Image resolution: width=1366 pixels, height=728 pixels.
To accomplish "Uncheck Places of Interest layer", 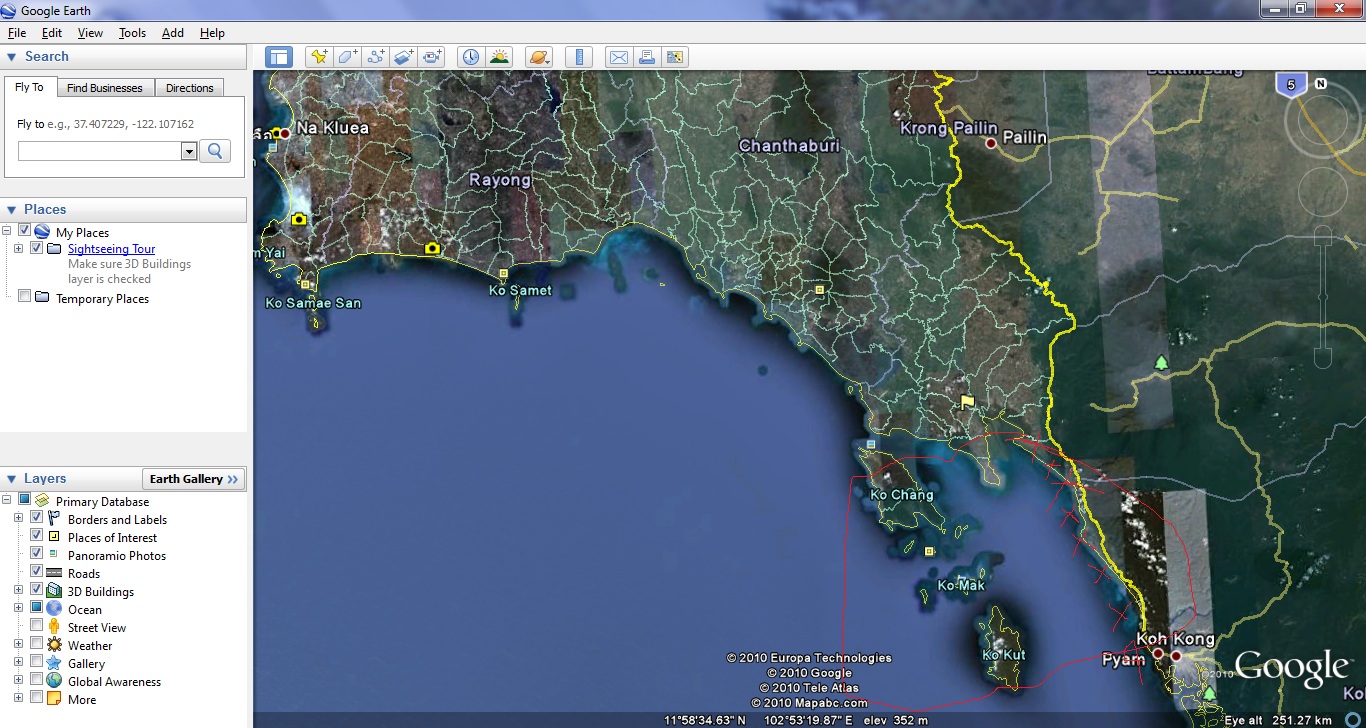I will 37,536.
